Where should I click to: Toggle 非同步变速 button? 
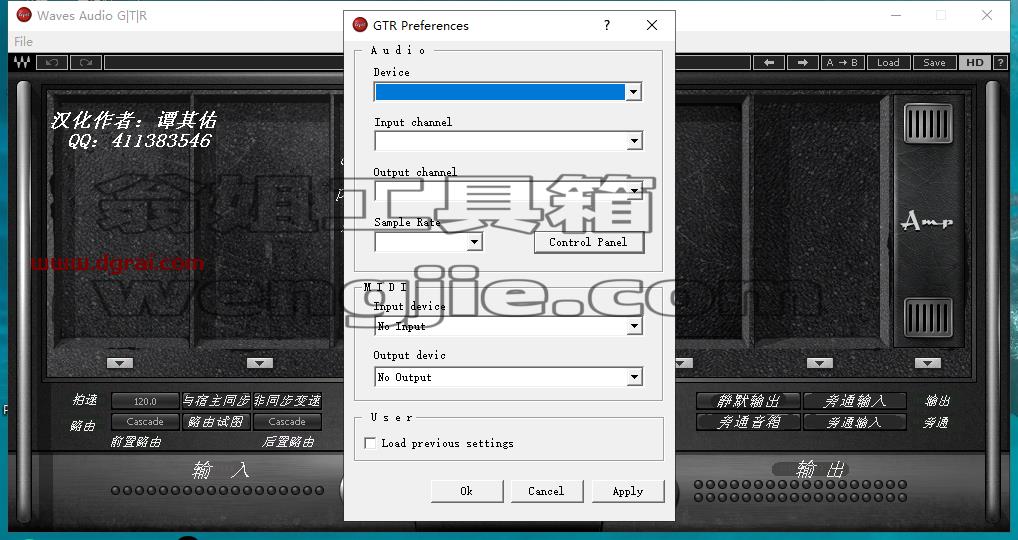click(x=287, y=401)
